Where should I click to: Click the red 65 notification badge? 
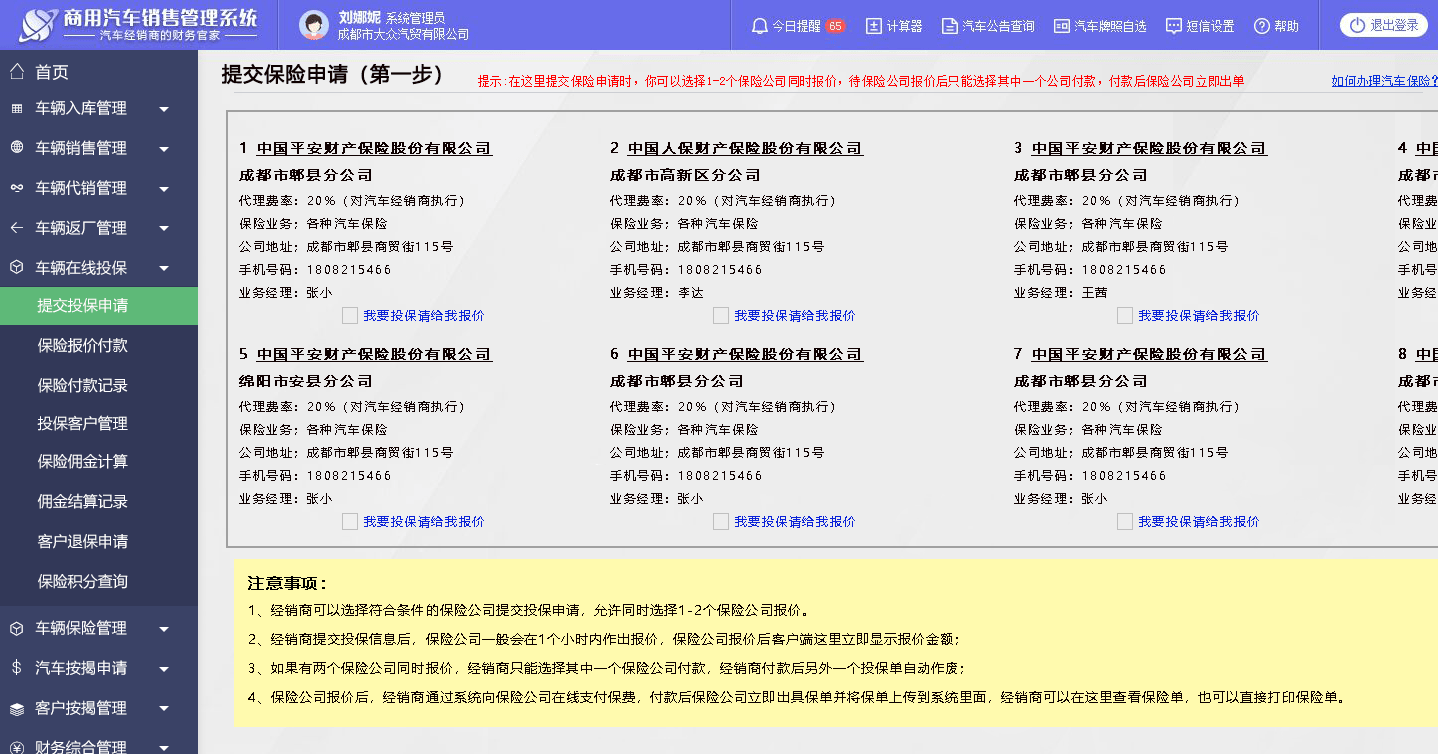pyautogui.click(x=835, y=26)
